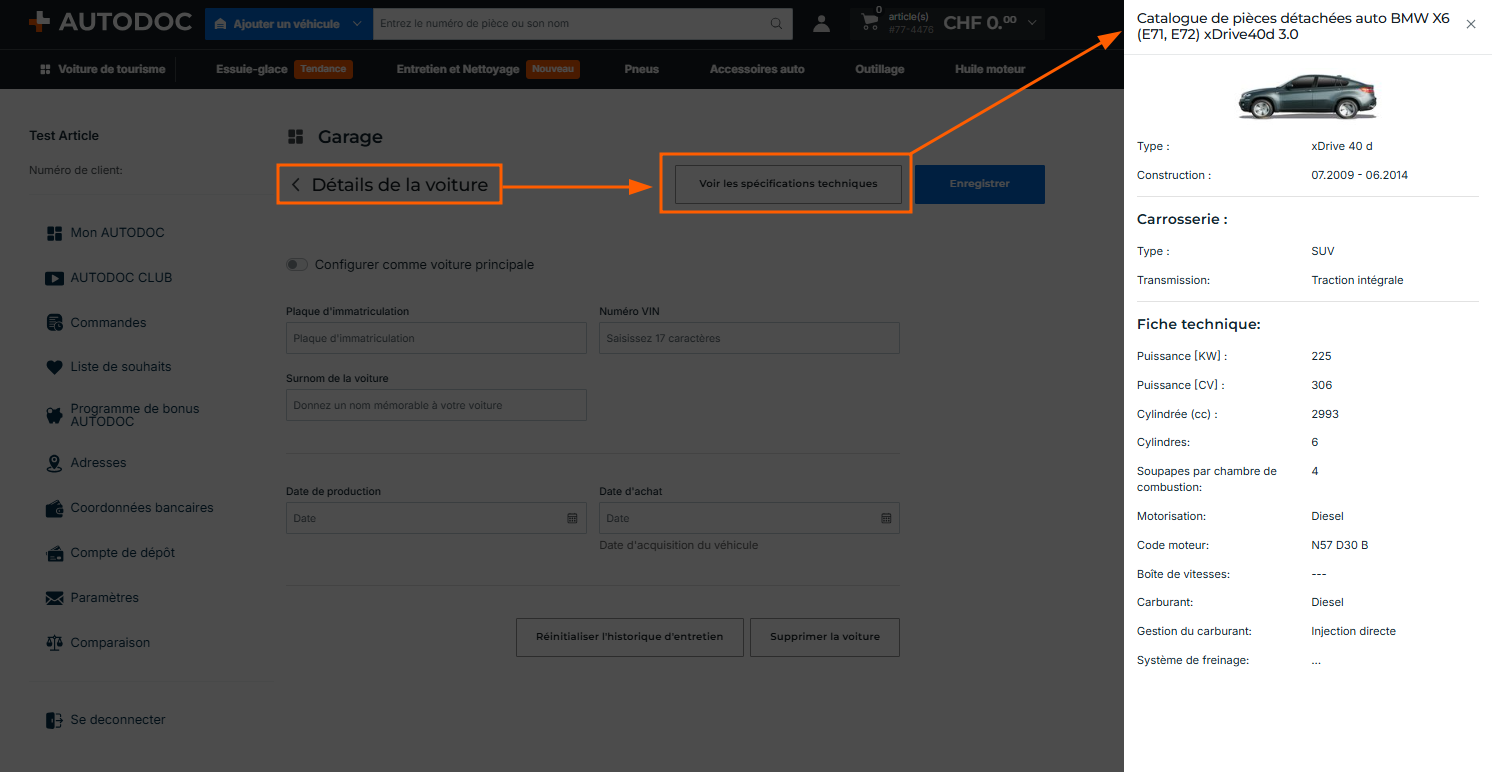The width and height of the screenshot is (1502, 772).
Task: Open the user account profile icon
Action: click(821, 24)
